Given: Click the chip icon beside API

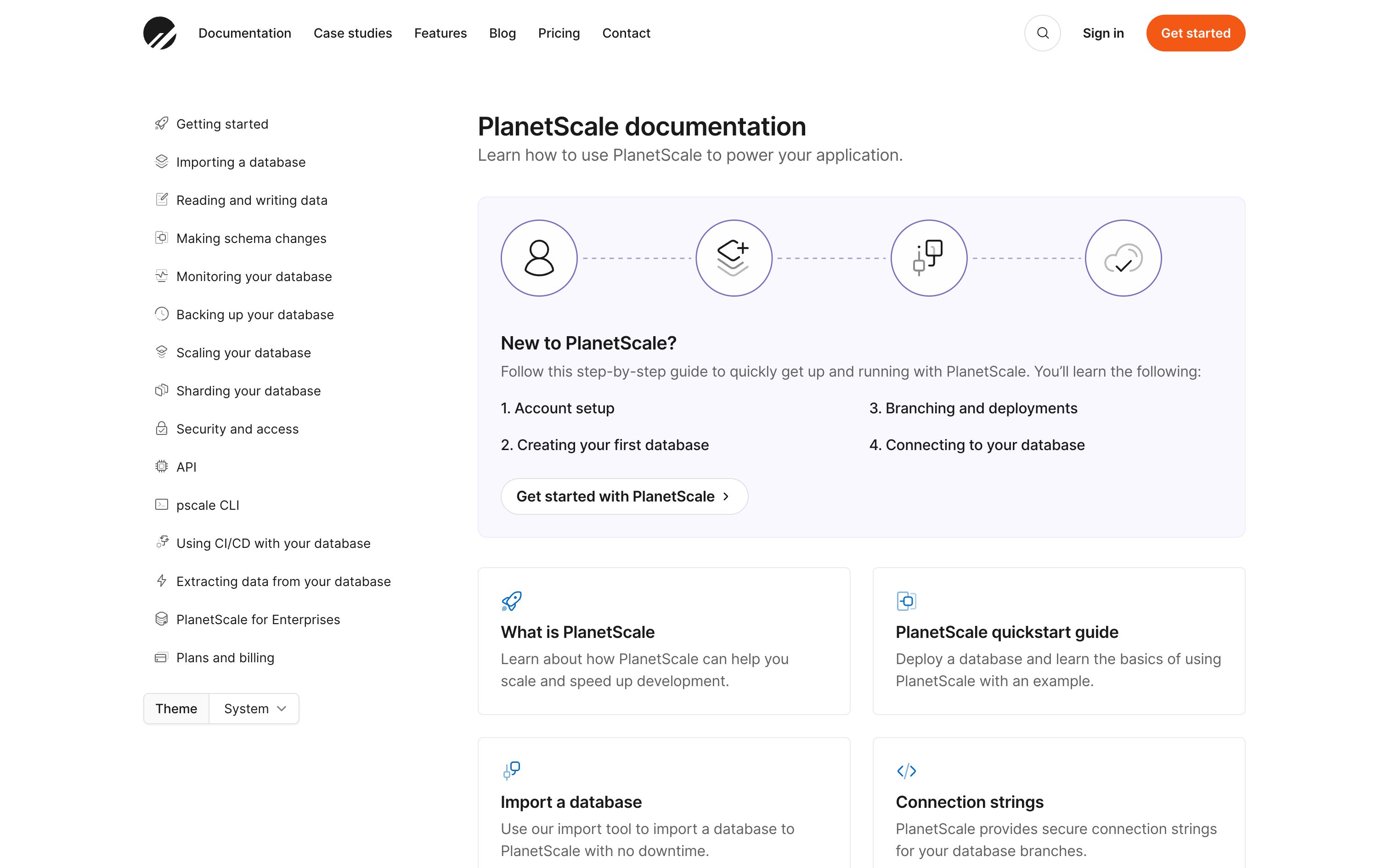Looking at the screenshot, I should pyautogui.click(x=162, y=466).
